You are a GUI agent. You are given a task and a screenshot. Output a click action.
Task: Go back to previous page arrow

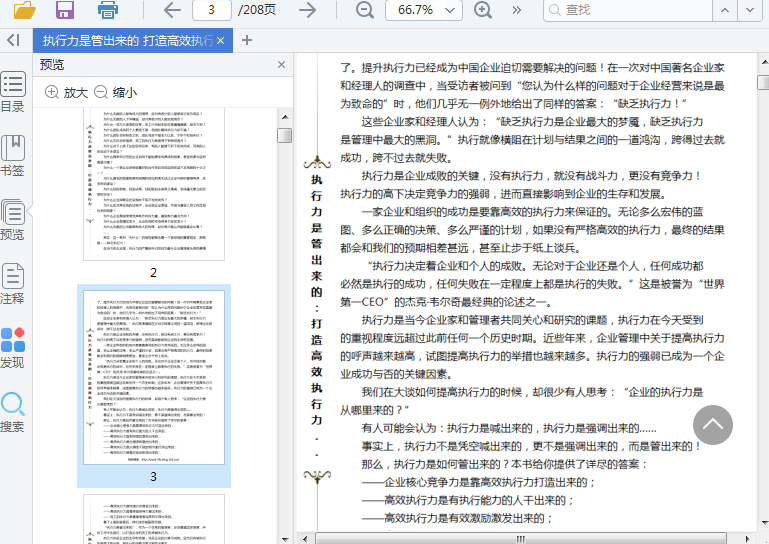(172, 10)
